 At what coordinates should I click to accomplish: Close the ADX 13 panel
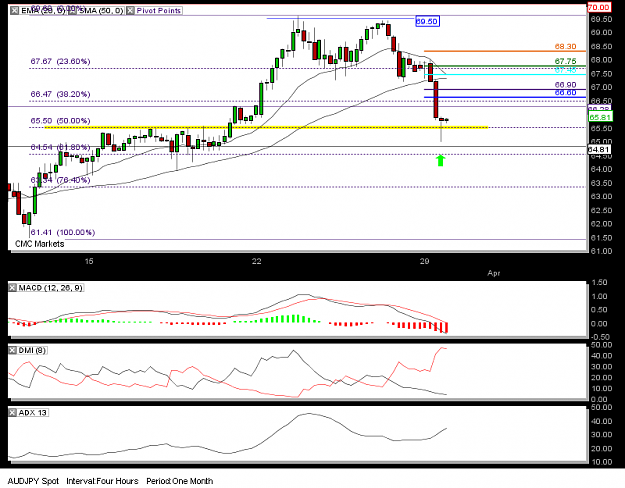[13, 413]
